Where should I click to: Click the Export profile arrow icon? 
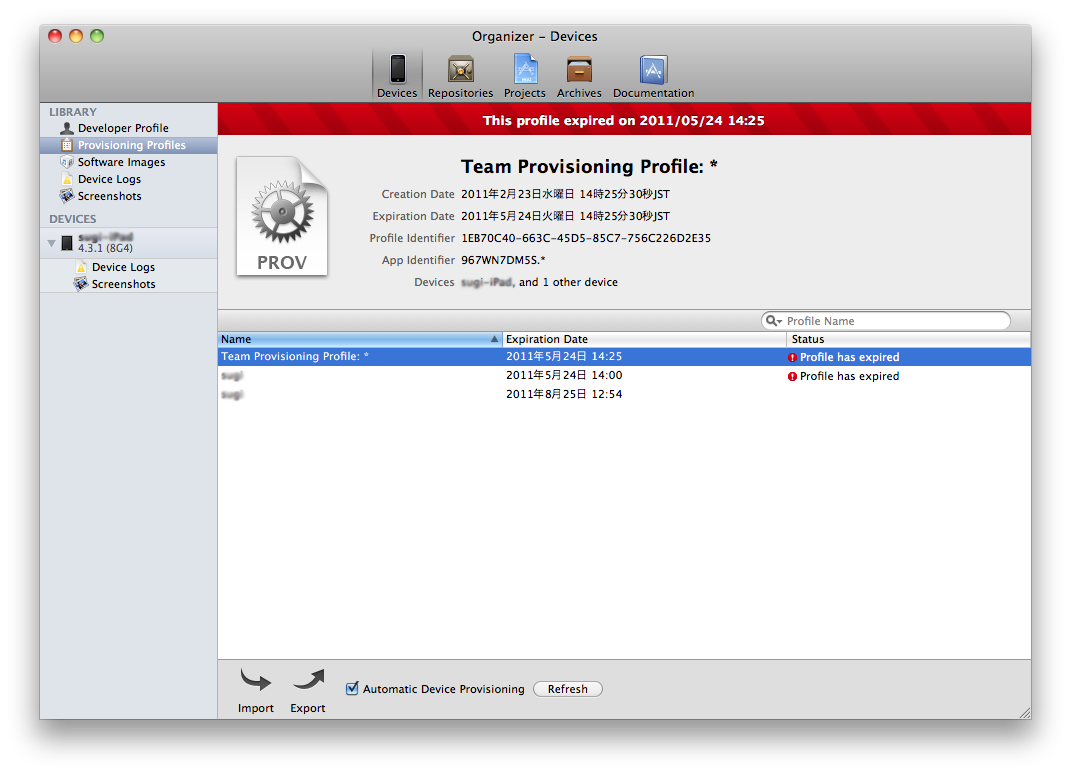click(x=308, y=682)
